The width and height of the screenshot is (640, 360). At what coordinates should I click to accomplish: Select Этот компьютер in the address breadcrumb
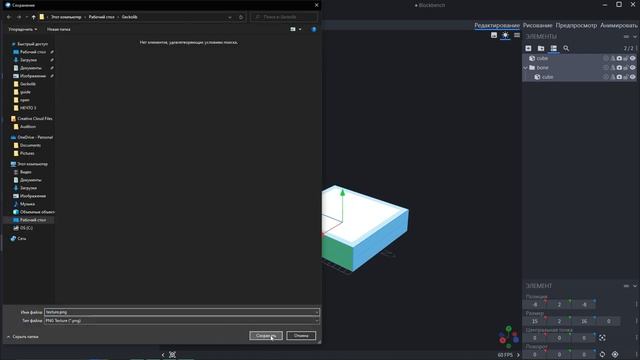(x=66, y=17)
